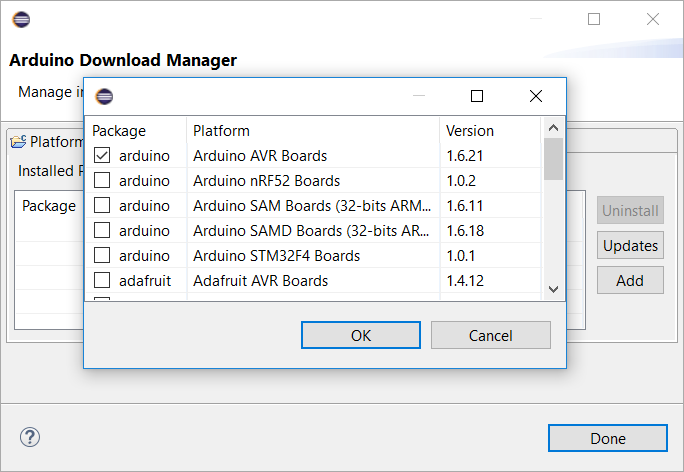
Task: Click the scrollbar up arrow in platform list
Action: click(x=554, y=128)
